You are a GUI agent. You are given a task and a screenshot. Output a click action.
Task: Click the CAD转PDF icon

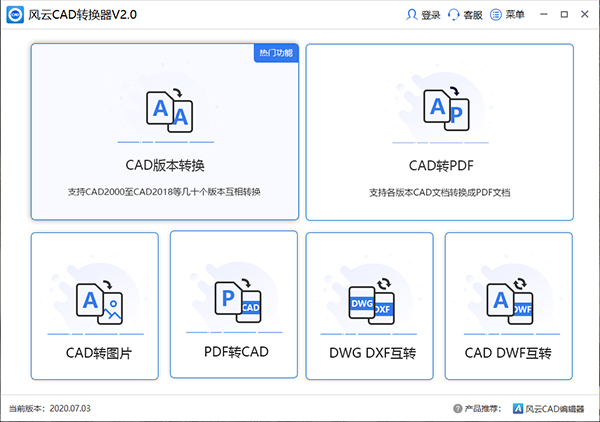tap(440, 110)
